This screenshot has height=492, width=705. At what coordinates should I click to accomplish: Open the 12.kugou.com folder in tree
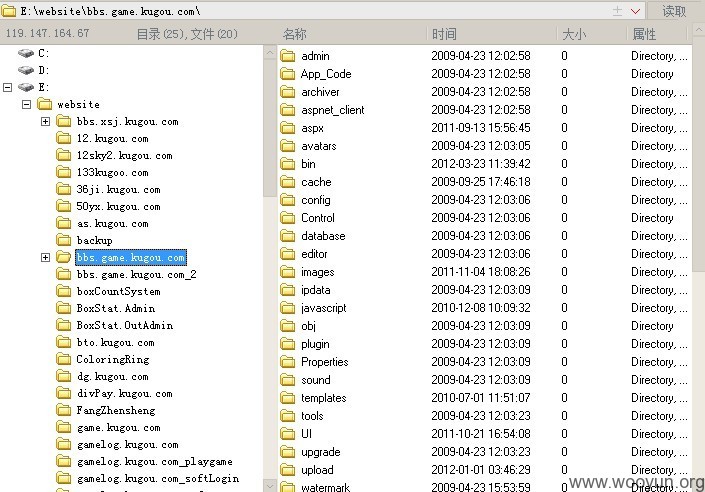tap(112, 139)
